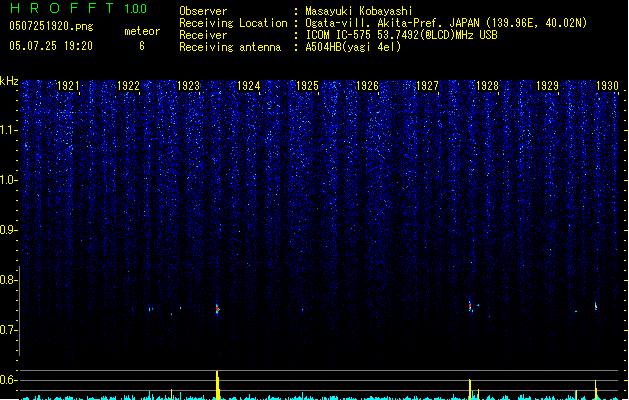Screen dimensions: 629x400
Task: Click the HROFFT 1.0.0 title text
Action: [x=78, y=8]
